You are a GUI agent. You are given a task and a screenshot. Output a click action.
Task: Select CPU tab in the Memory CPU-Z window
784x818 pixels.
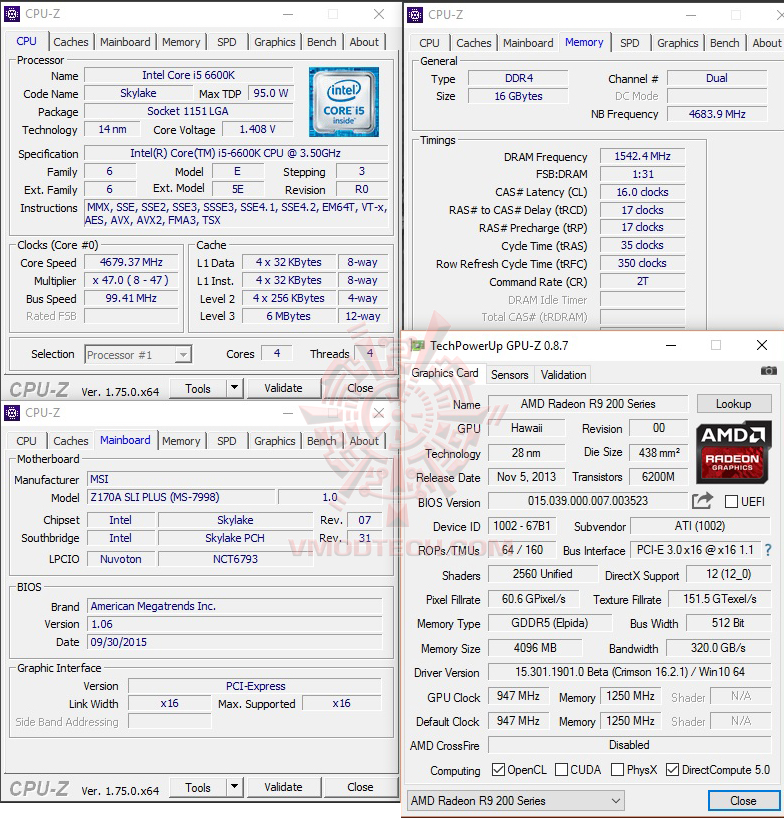[x=429, y=43]
